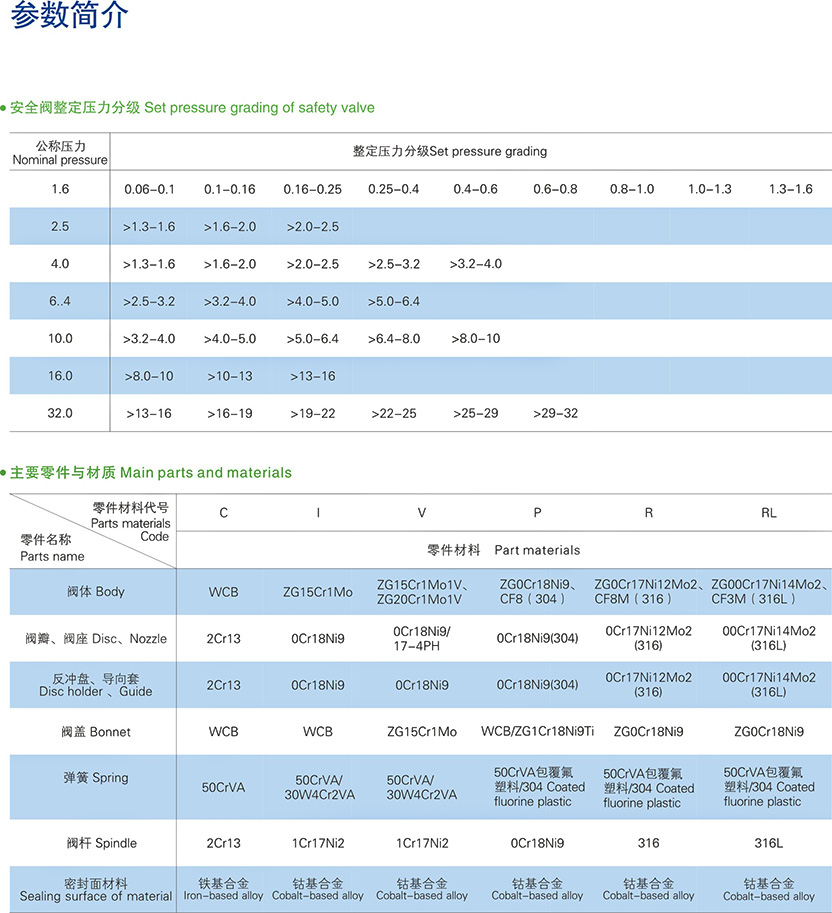The height and width of the screenshot is (913, 832).
Task: Select the 0.6–0.8 cell
Action: point(555,189)
